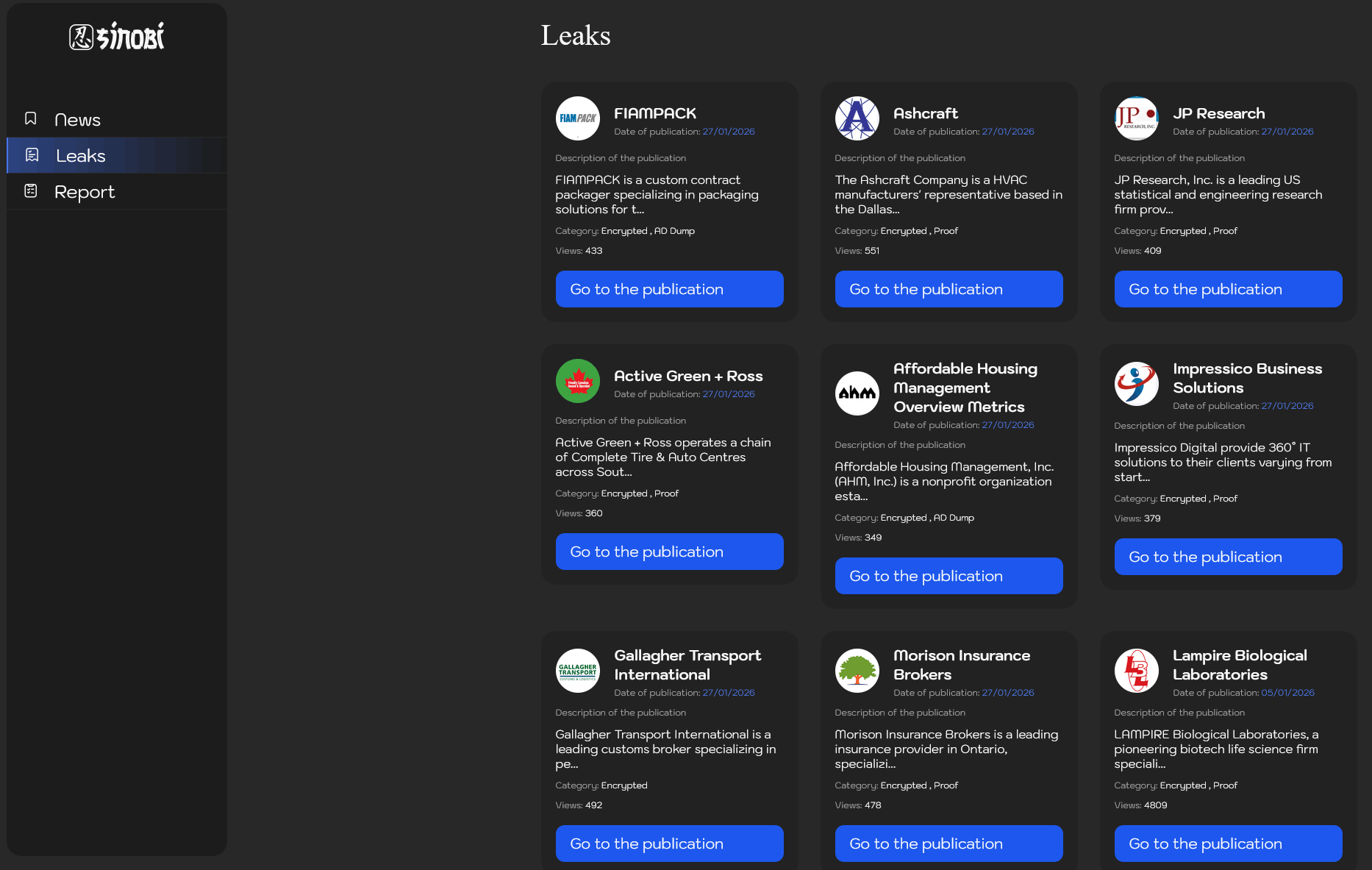Go to the Ashcraft publication
The height and width of the screenshot is (870, 1372).
(x=949, y=289)
